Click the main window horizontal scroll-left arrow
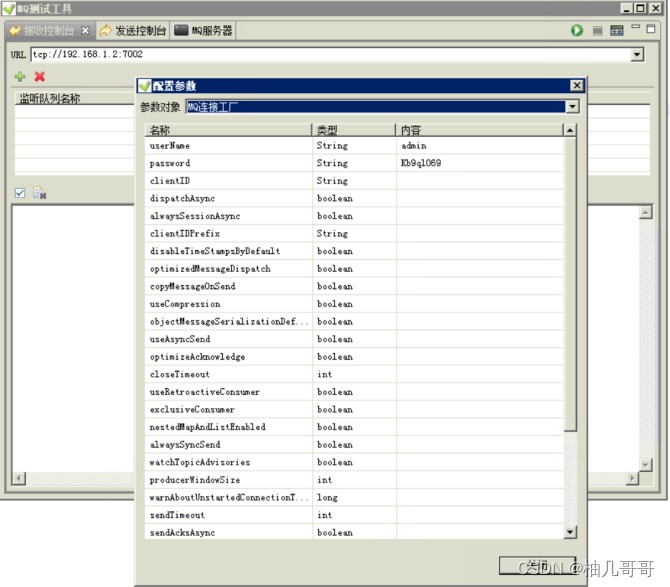This screenshot has height=587, width=670. tap(19, 478)
